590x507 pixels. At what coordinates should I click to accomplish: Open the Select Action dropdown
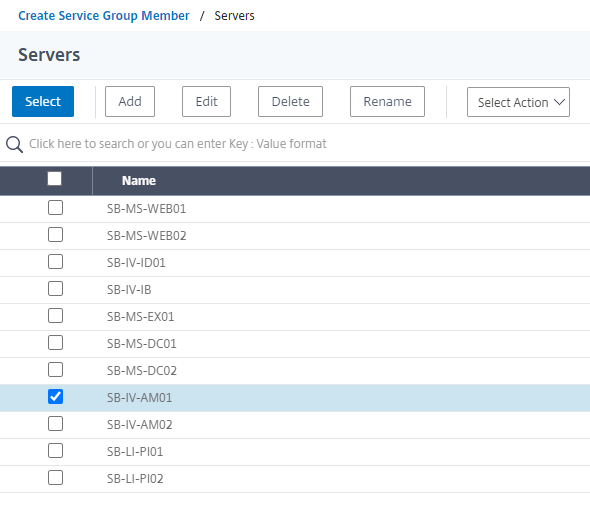pyautogui.click(x=518, y=102)
